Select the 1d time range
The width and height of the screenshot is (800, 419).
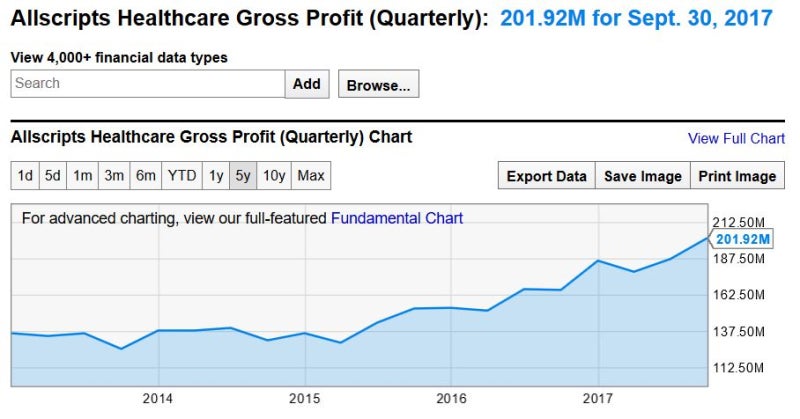pos(25,176)
